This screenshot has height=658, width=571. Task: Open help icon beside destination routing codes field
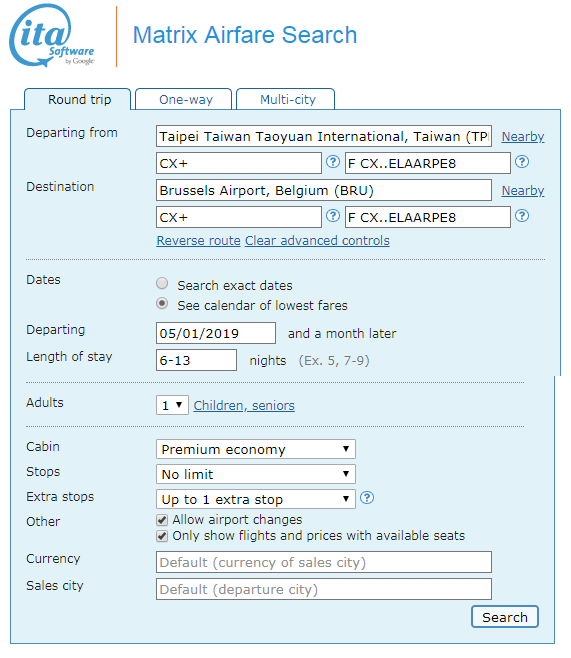pos(333,216)
